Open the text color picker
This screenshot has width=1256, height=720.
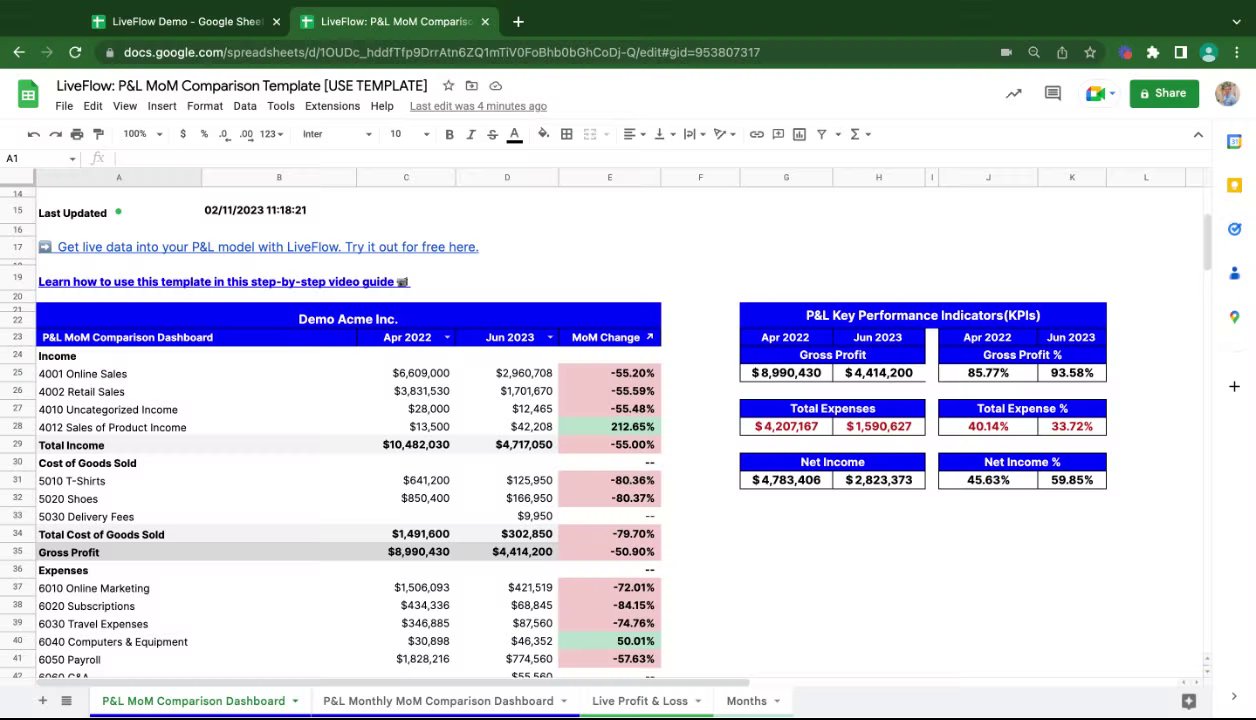514,134
